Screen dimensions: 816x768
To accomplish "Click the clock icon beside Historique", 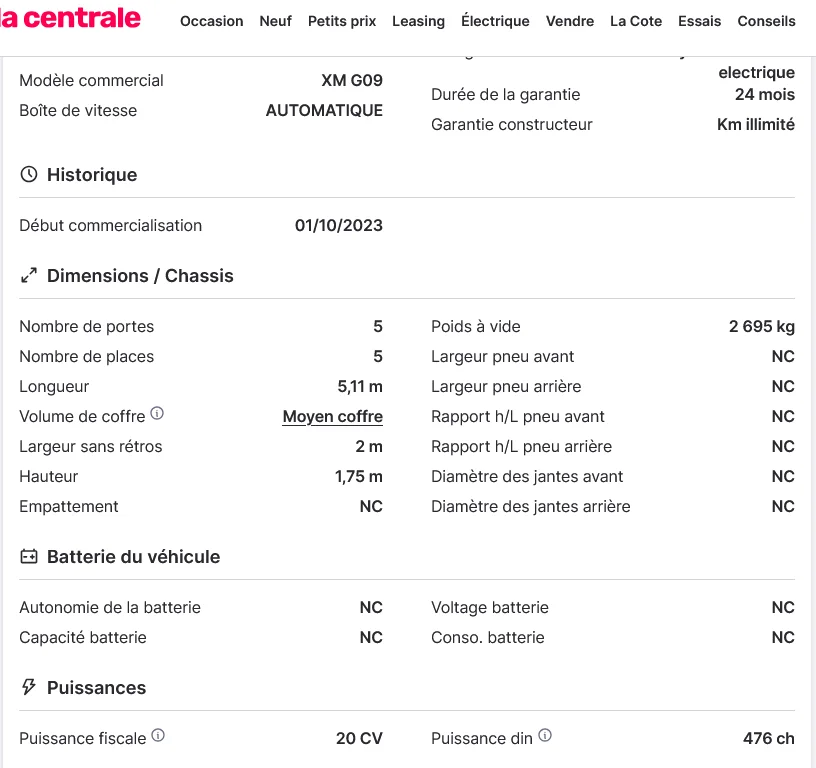I will click(29, 174).
